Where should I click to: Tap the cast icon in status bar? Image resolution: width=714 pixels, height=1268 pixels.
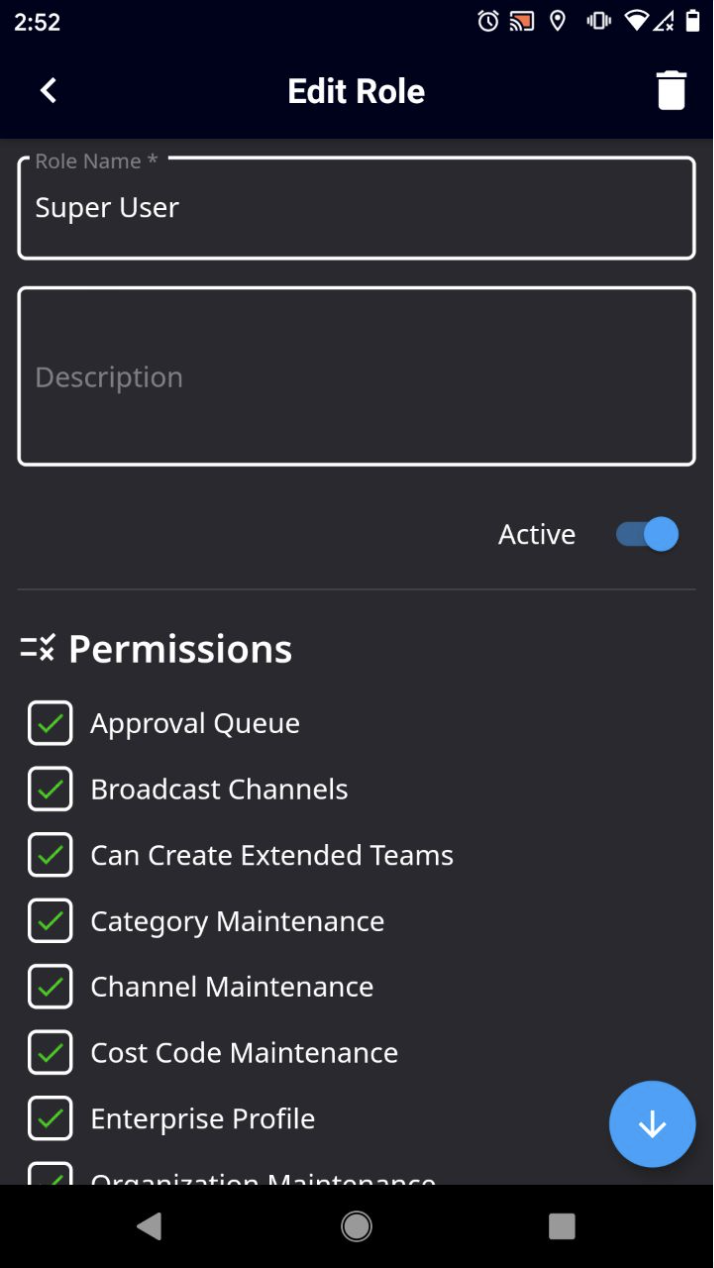pos(521,21)
